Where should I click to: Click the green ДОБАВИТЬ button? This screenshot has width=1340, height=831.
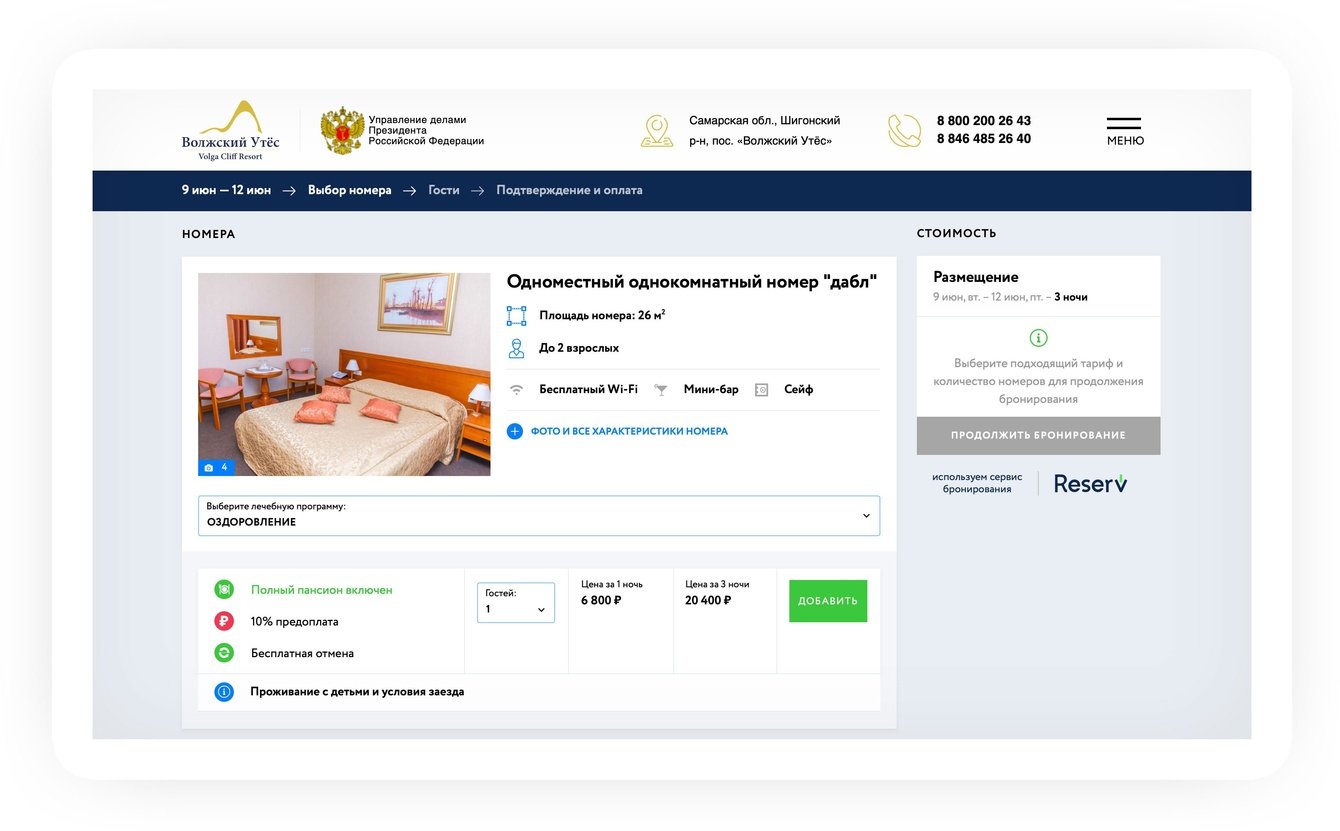click(828, 601)
